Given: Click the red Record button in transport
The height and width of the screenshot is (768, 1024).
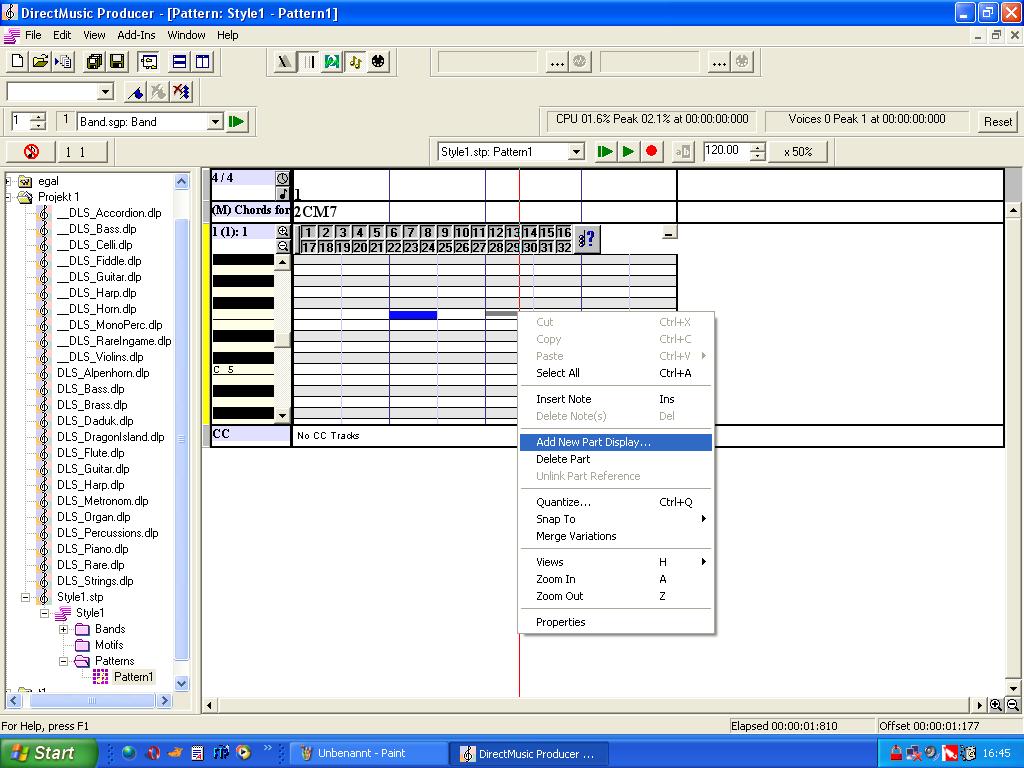Looking at the screenshot, I should (652, 152).
